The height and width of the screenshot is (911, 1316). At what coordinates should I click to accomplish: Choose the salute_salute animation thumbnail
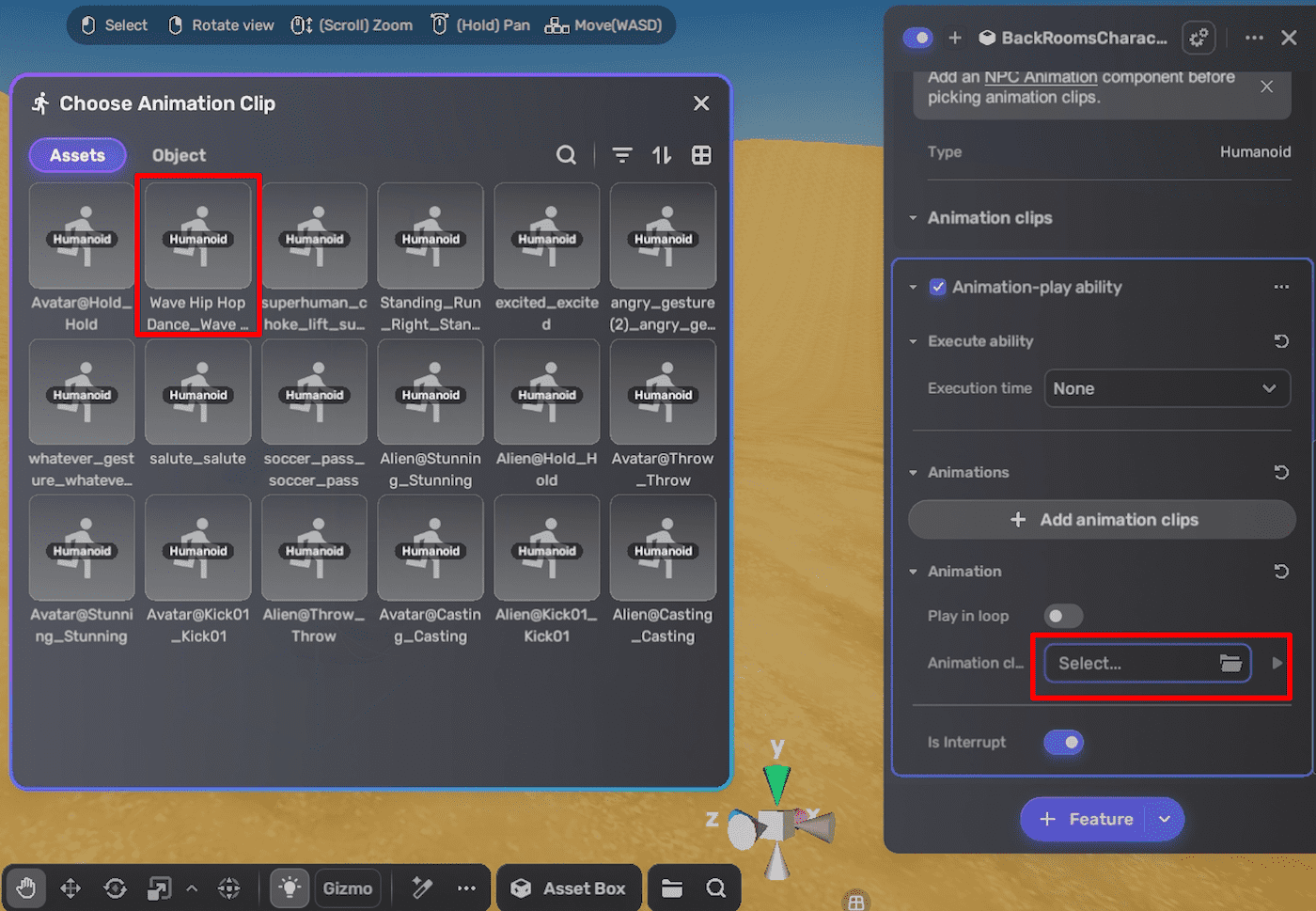tap(197, 393)
